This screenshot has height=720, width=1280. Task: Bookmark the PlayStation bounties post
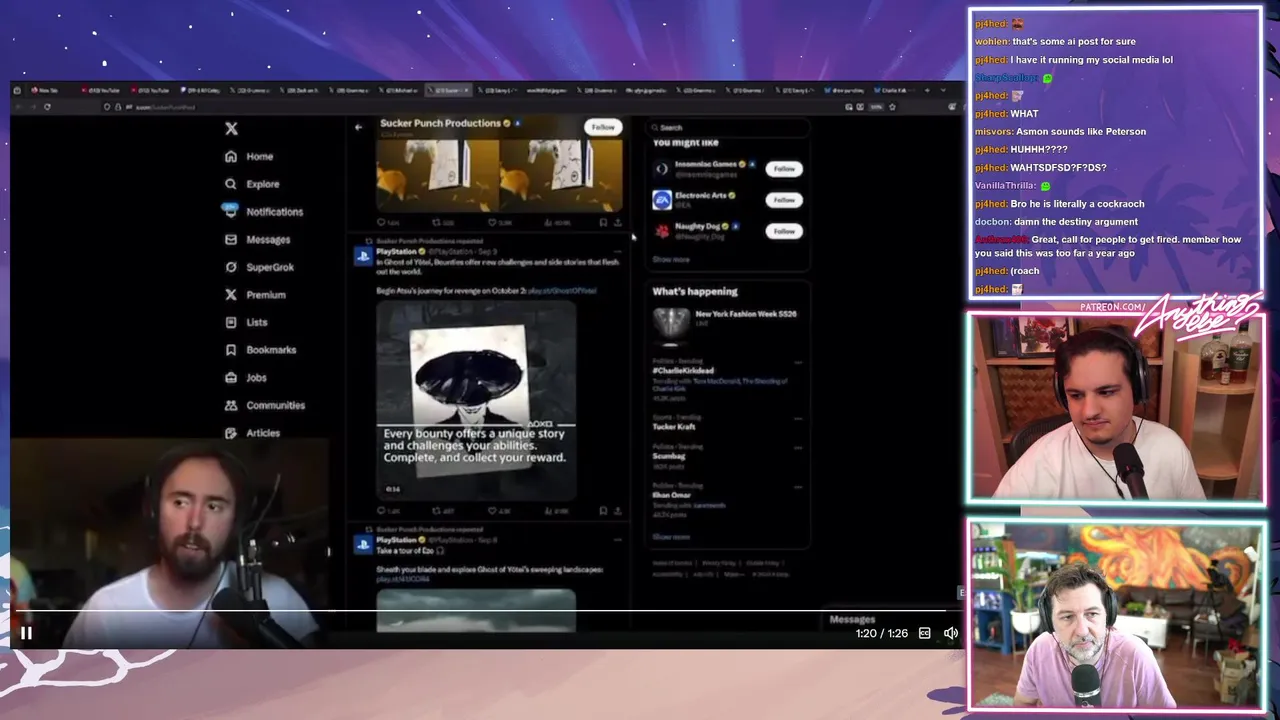[602, 510]
